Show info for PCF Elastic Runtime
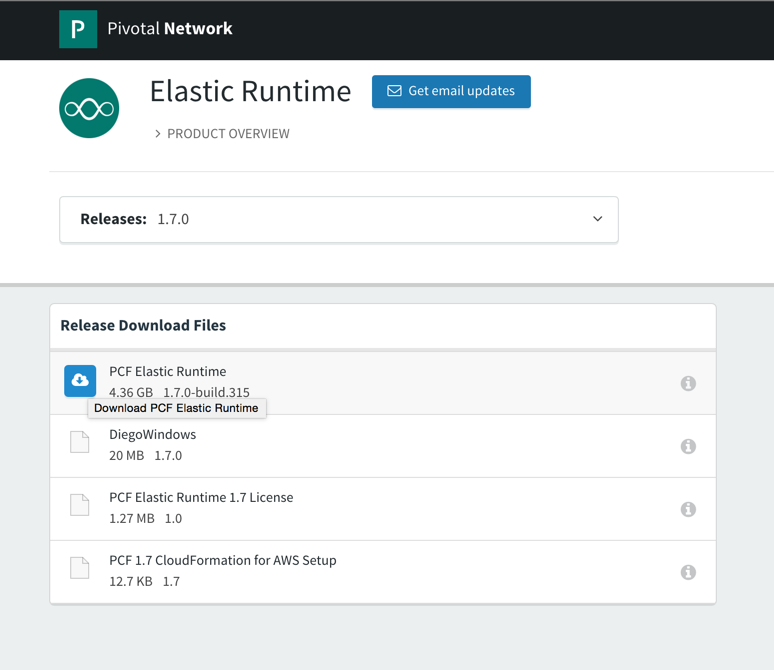The image size is (774, 670). (x=688, y=383)
